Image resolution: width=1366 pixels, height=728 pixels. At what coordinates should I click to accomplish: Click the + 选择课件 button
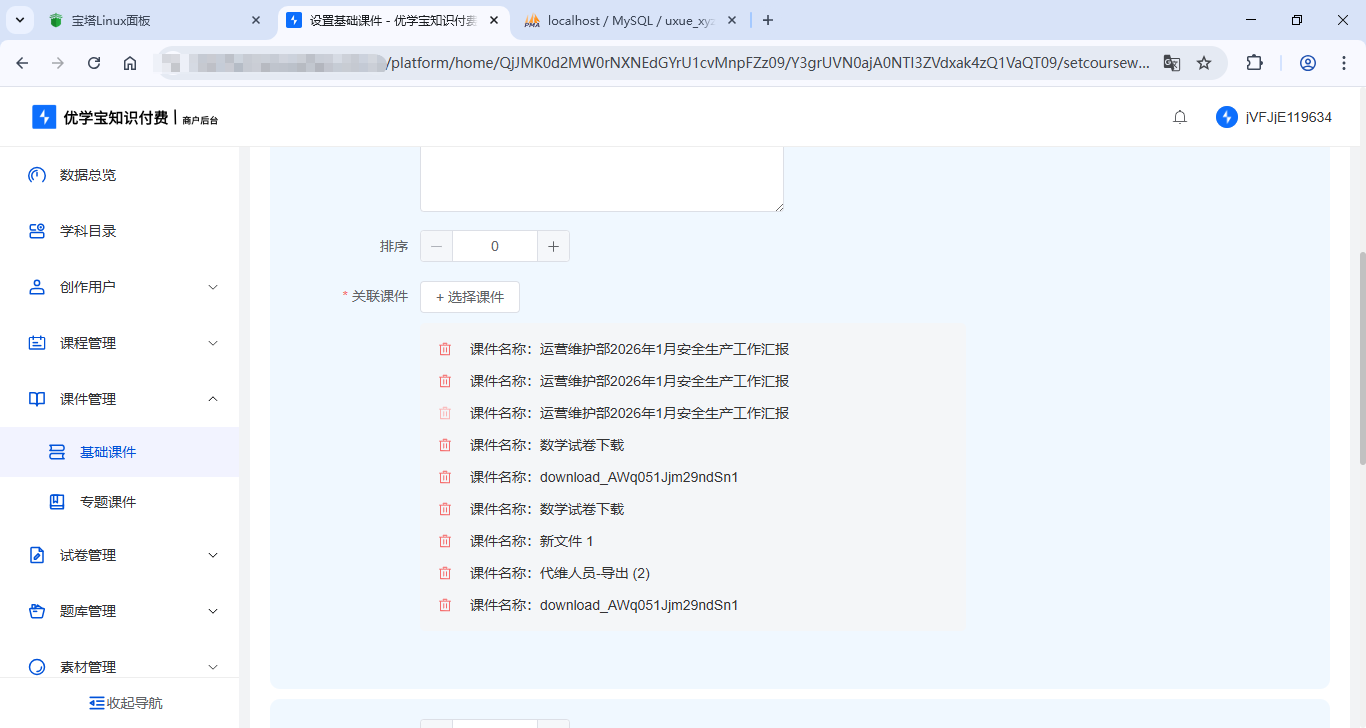click(x=470, y=297)
